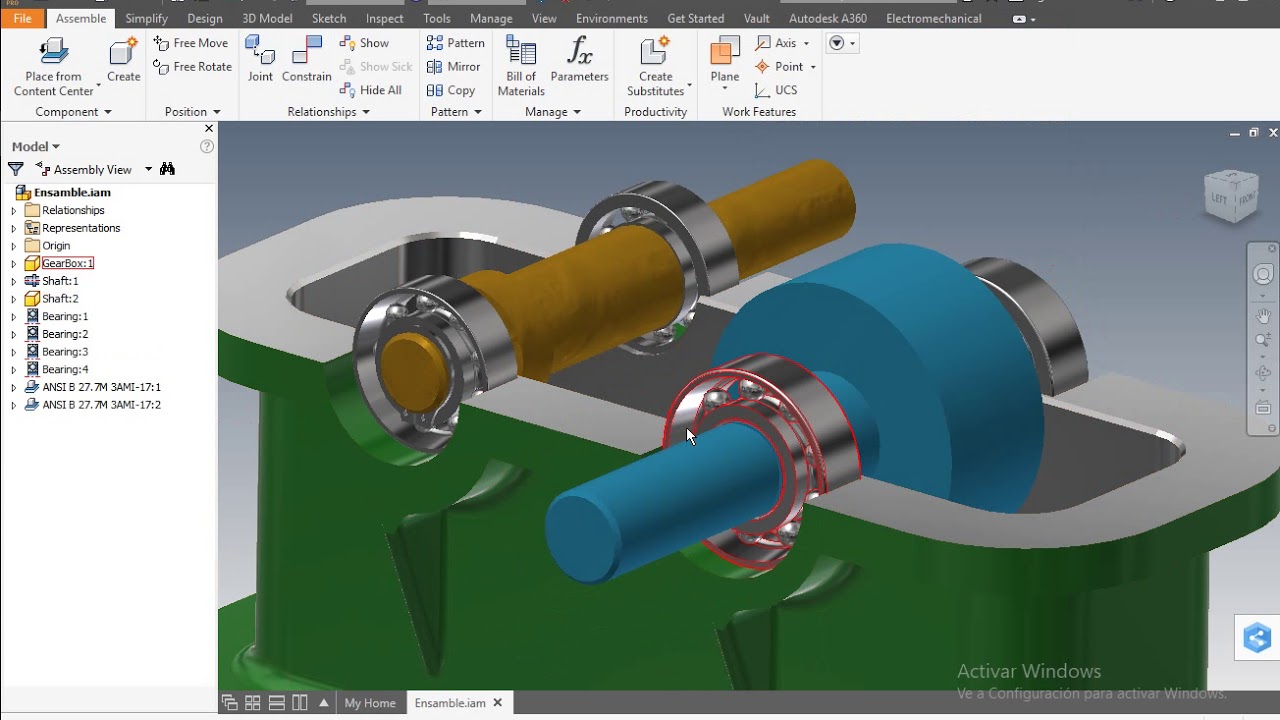Click the Full Navigation Wheel icon
This screenshot has width=1280, height=720.
point(1263,275)
